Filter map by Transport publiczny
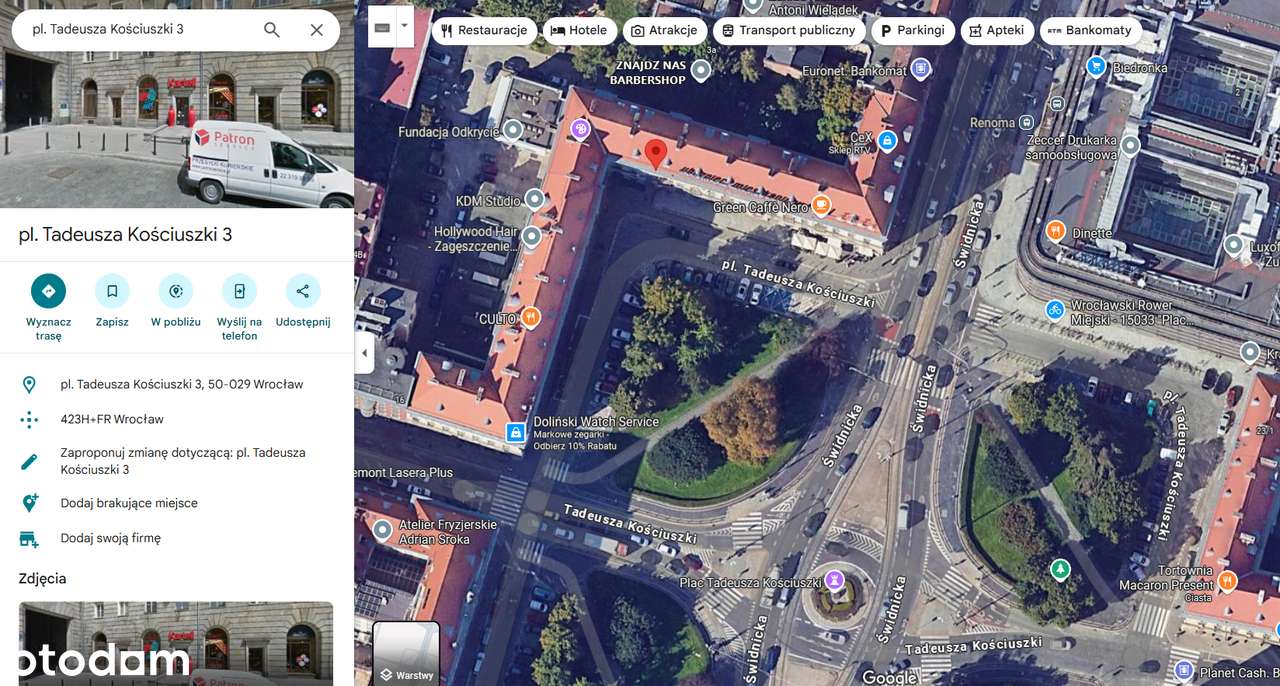The image size is (1280, 686). (x=789, y=30)
